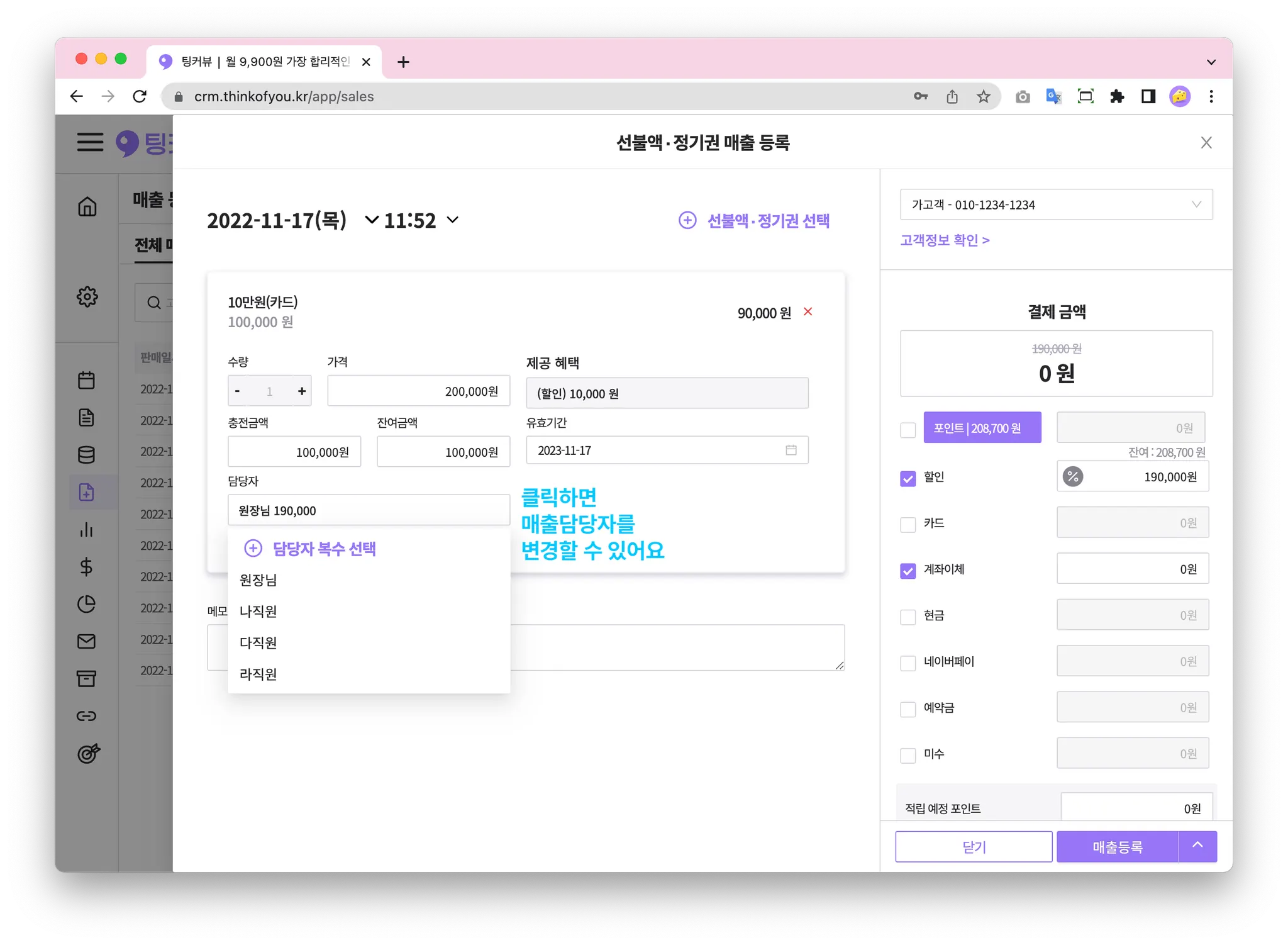Click the home icon in the sidebar

[x=87, y=206]
